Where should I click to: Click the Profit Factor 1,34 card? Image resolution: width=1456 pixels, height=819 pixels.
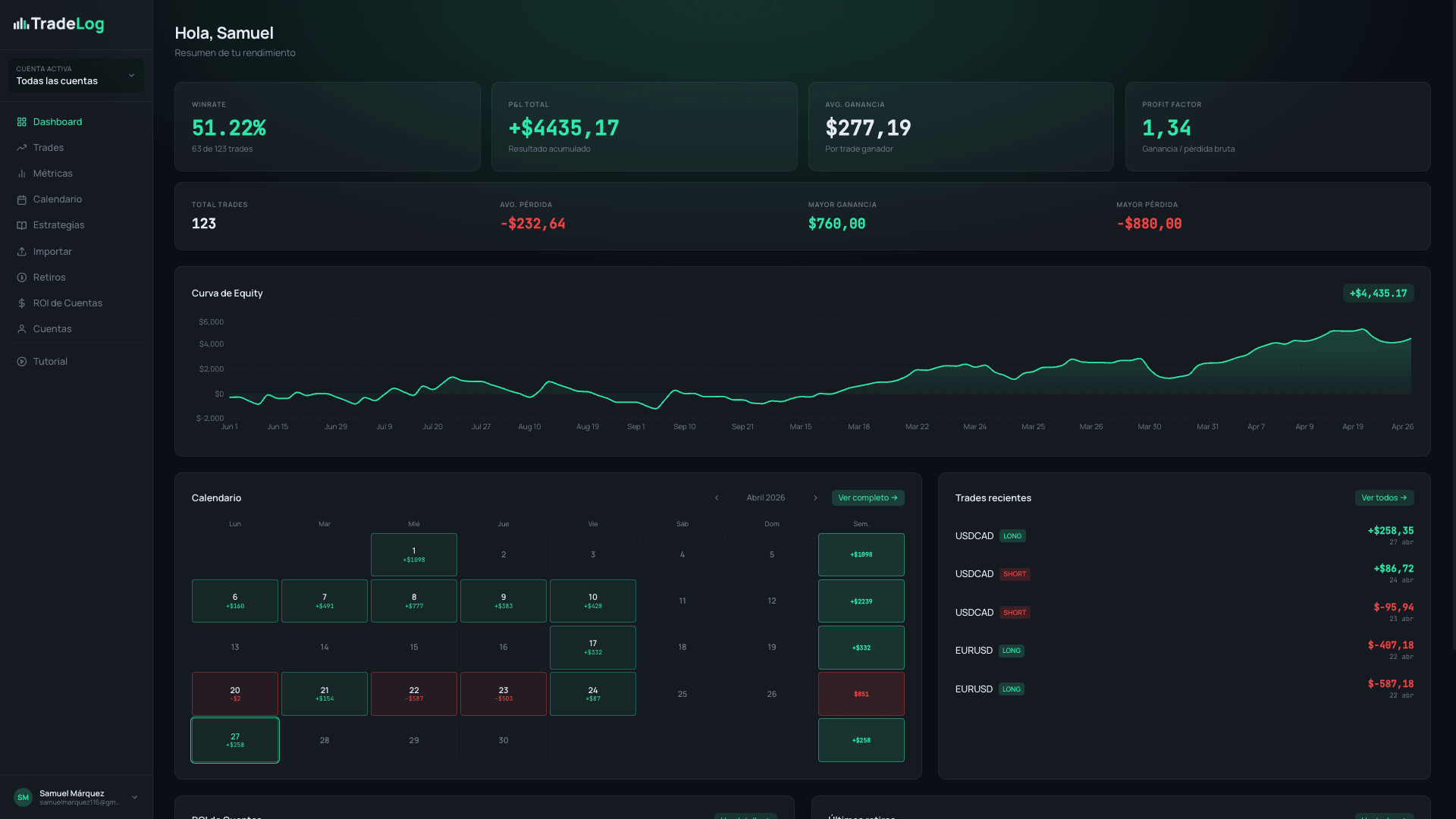point(1278,127)
